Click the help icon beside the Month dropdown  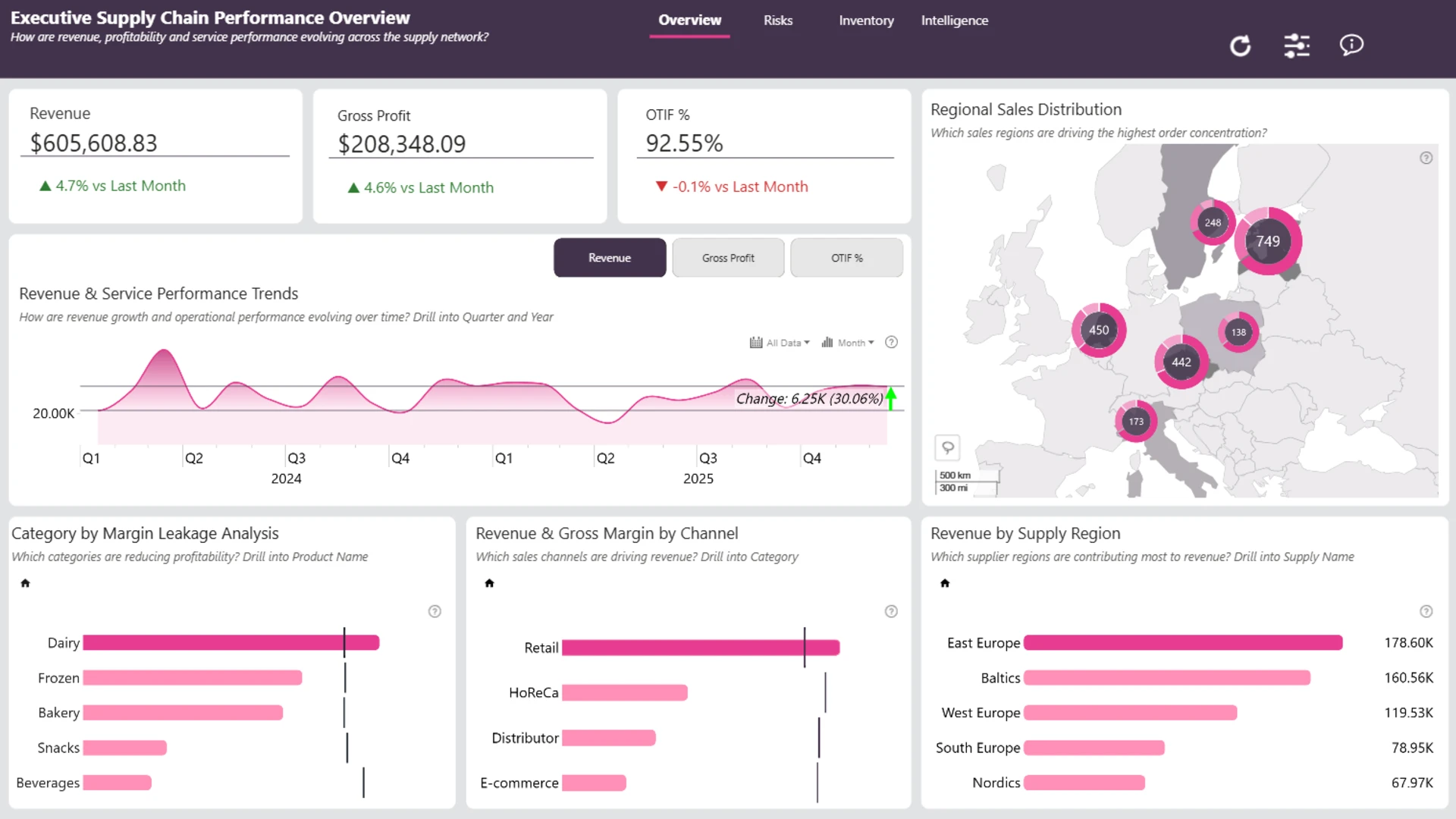point(892,342)
